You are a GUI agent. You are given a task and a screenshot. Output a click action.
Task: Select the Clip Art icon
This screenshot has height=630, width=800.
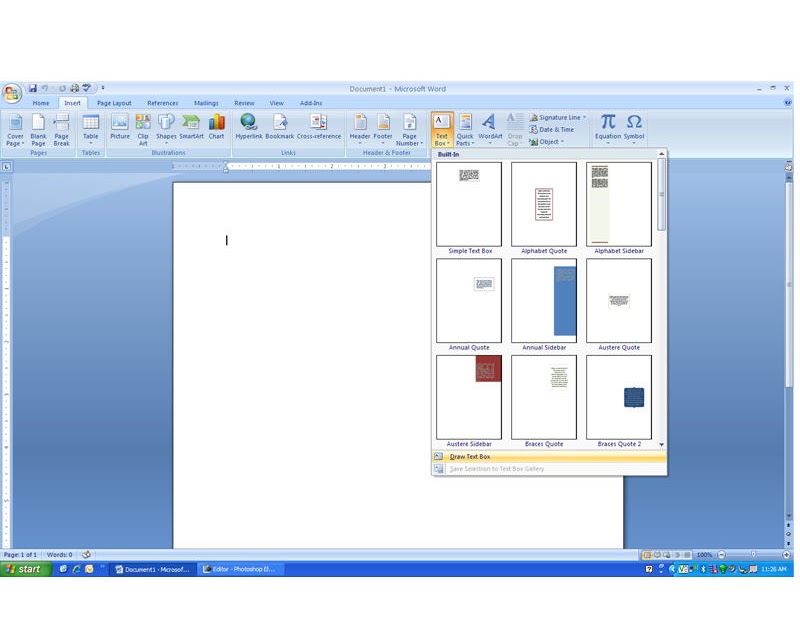(142, 125)
